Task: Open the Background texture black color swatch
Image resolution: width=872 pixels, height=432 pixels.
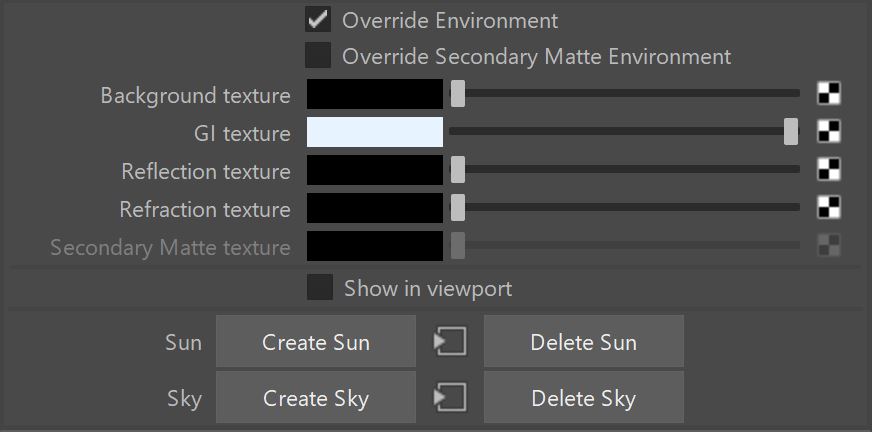Action: click(375, 94)
